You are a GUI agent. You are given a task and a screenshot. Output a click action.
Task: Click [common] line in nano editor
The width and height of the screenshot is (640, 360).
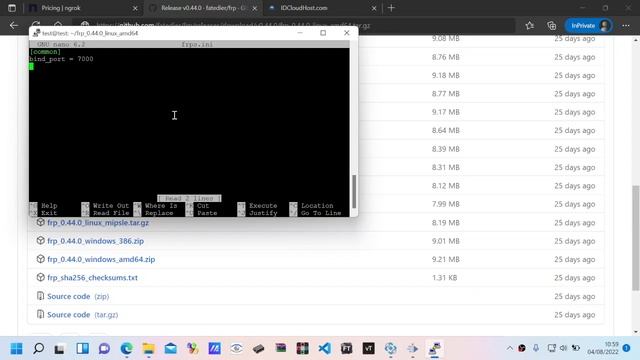coord(45,52)
